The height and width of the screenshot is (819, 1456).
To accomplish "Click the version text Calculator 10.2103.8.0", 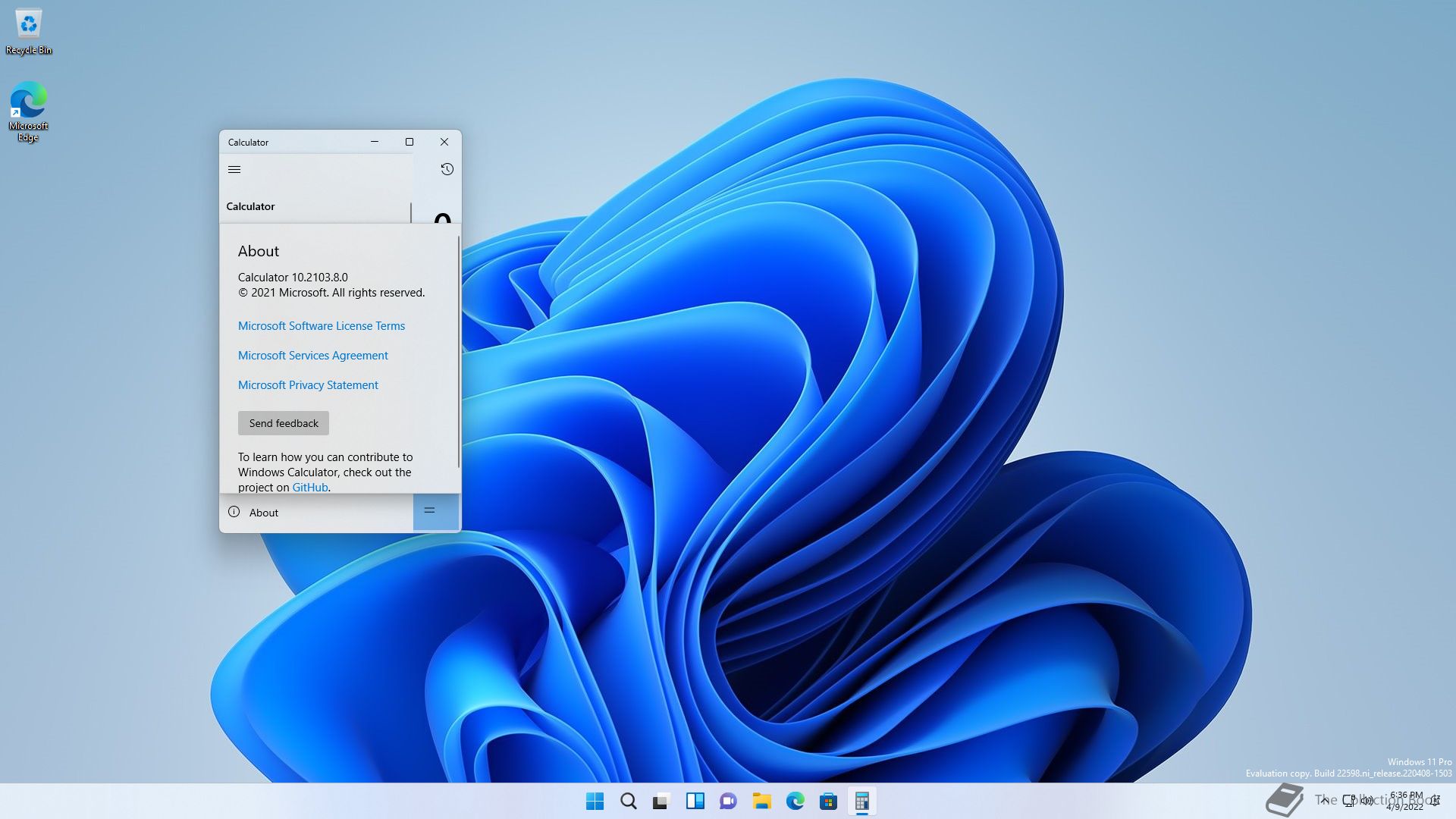I will (x=293, y=278).
